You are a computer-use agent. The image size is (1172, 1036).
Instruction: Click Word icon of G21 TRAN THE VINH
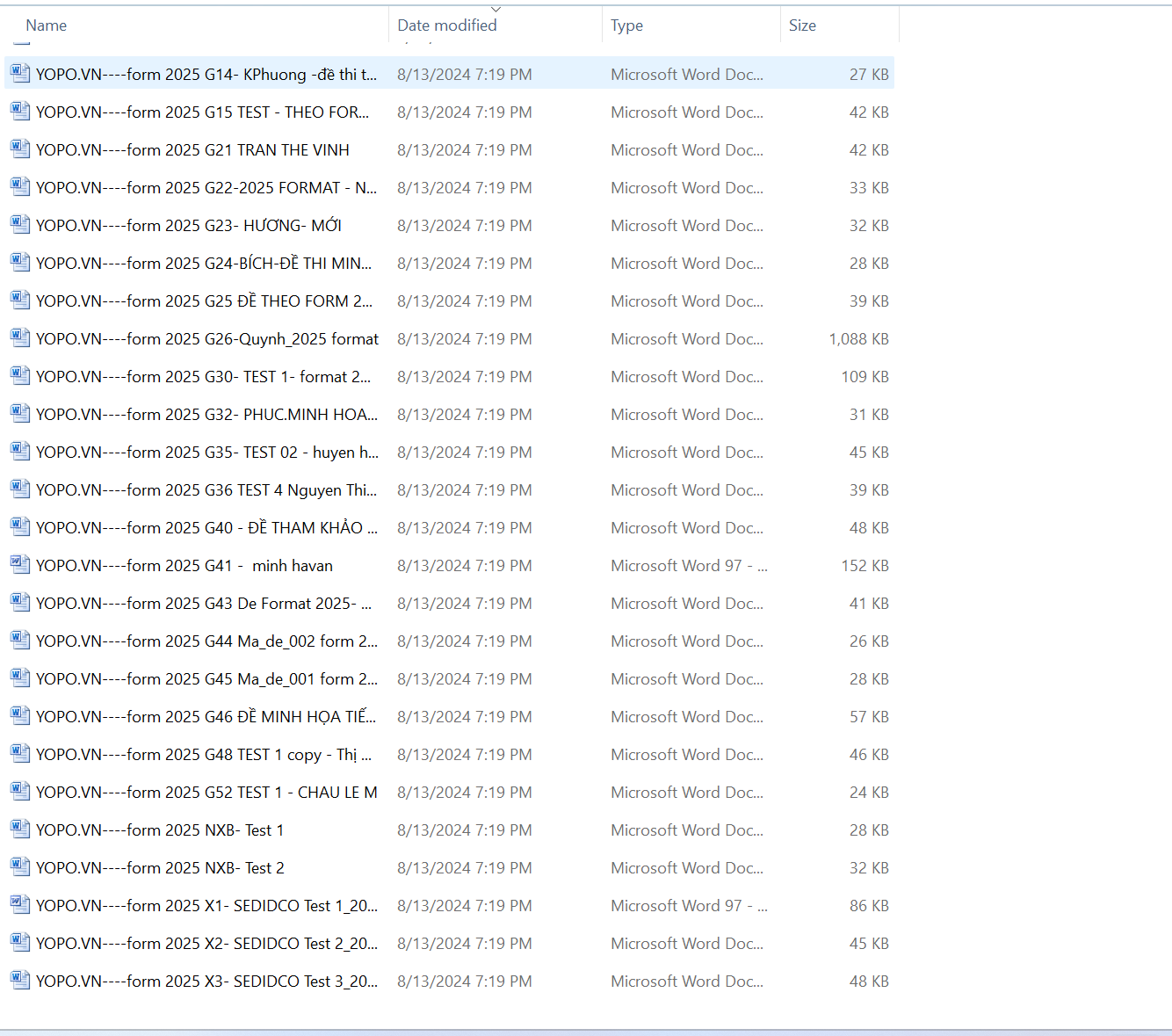coord(20,149)
